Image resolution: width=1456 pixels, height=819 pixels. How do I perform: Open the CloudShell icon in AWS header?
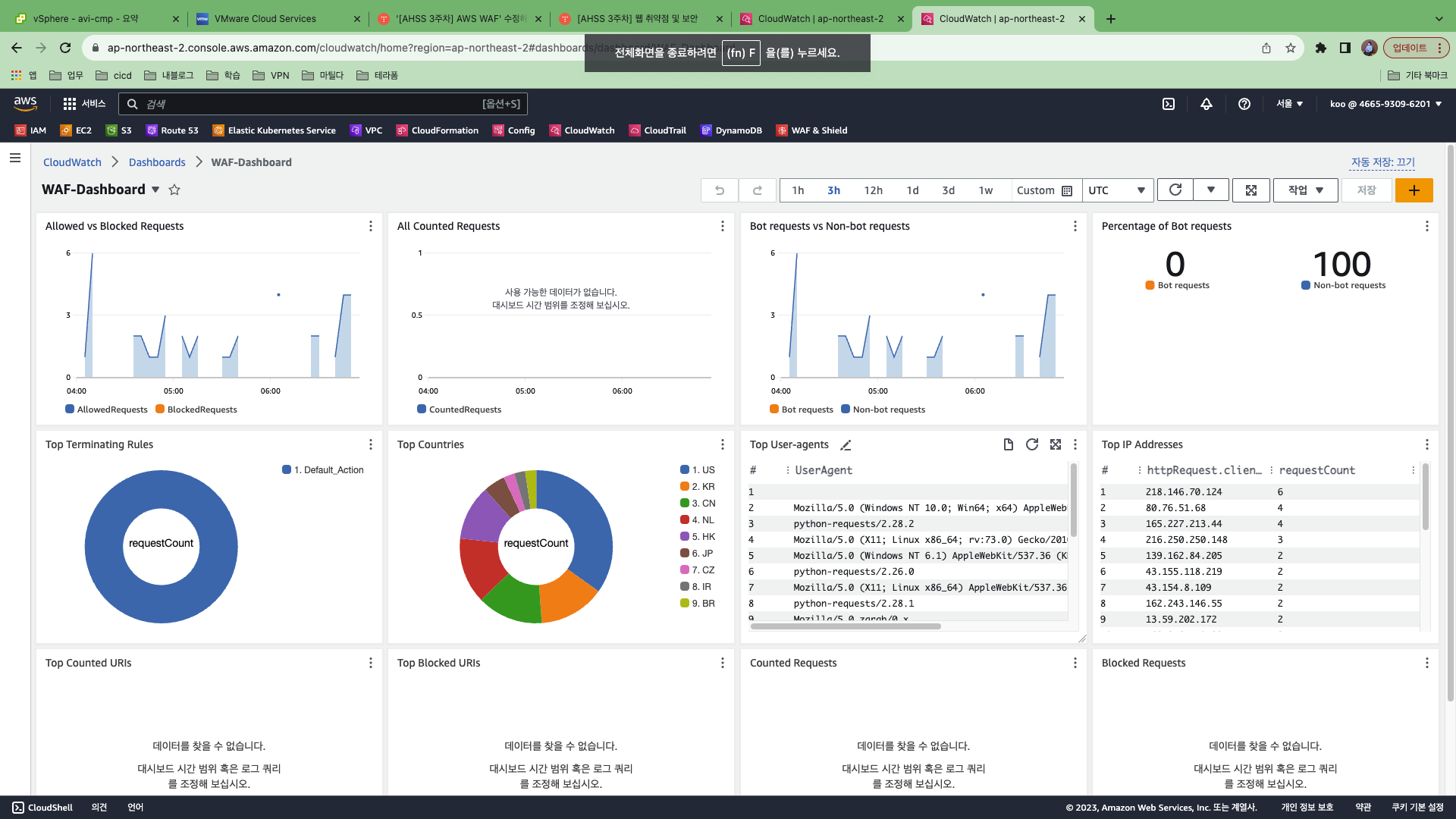pos(1169,104)
